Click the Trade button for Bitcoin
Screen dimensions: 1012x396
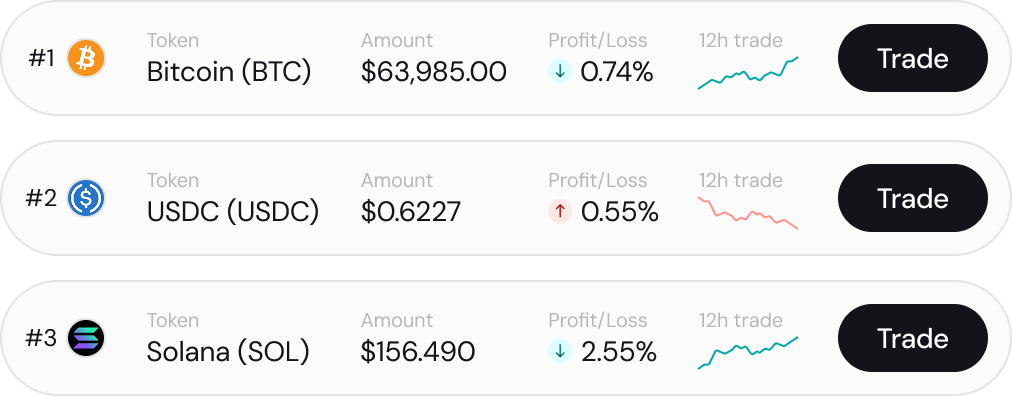tap(913, 58)
